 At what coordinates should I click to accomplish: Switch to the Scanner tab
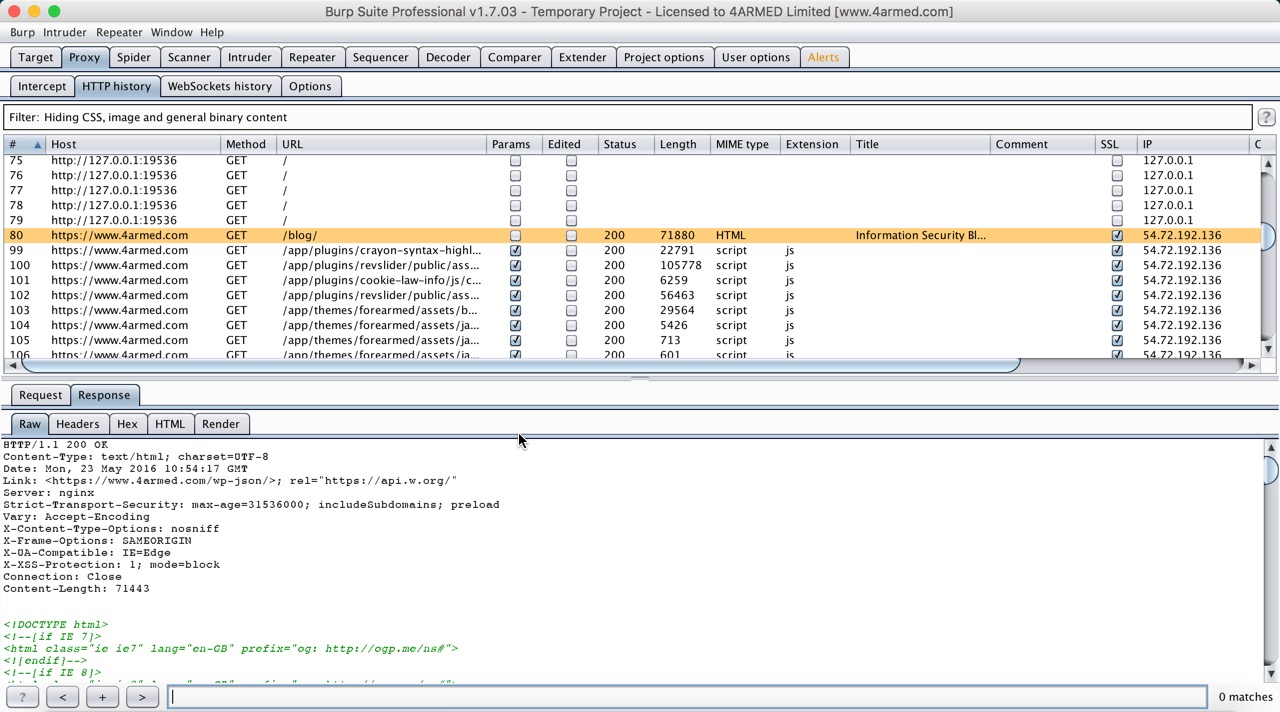pyautogui.click(x=189, y=57)
